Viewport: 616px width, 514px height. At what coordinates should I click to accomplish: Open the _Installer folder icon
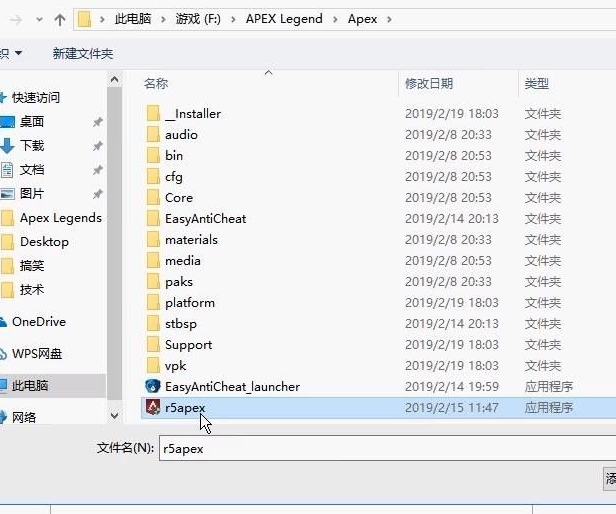(153, 114)
